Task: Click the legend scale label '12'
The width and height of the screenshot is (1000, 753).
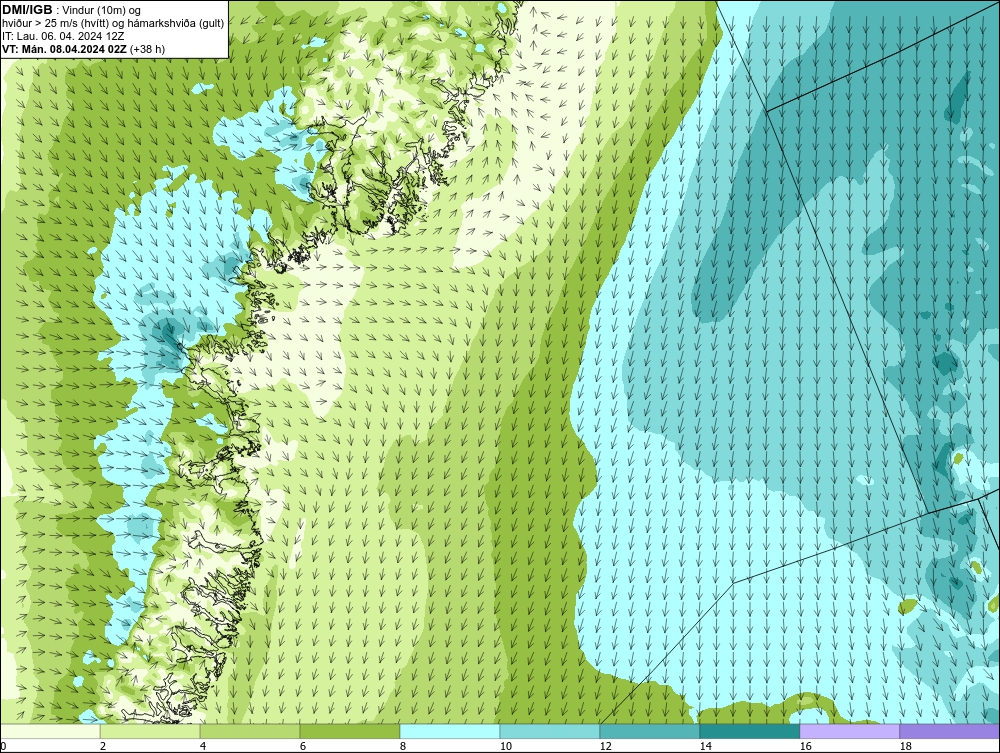Action: [606, 746]
